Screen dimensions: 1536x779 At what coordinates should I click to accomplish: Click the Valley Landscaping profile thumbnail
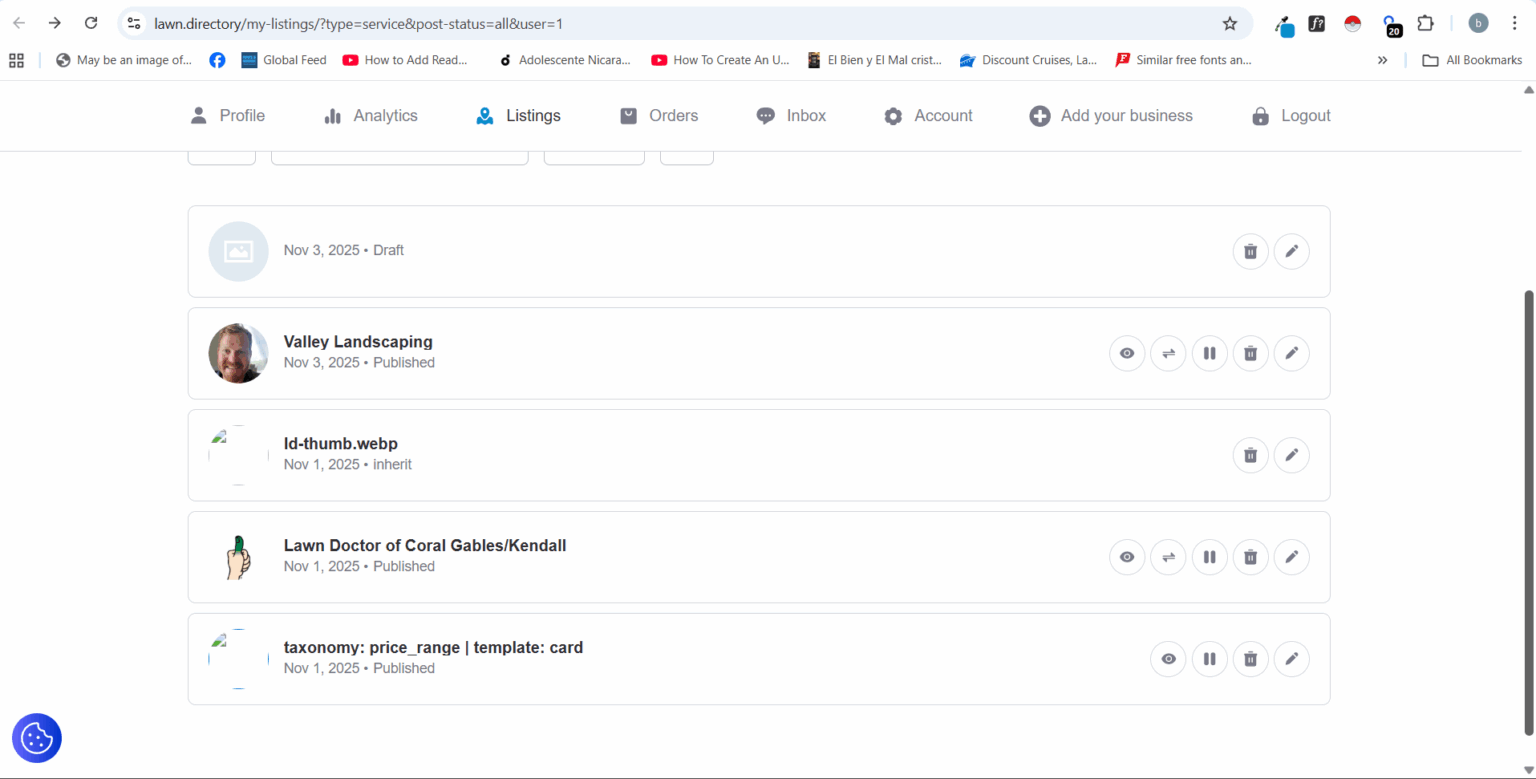coord(238,353)
